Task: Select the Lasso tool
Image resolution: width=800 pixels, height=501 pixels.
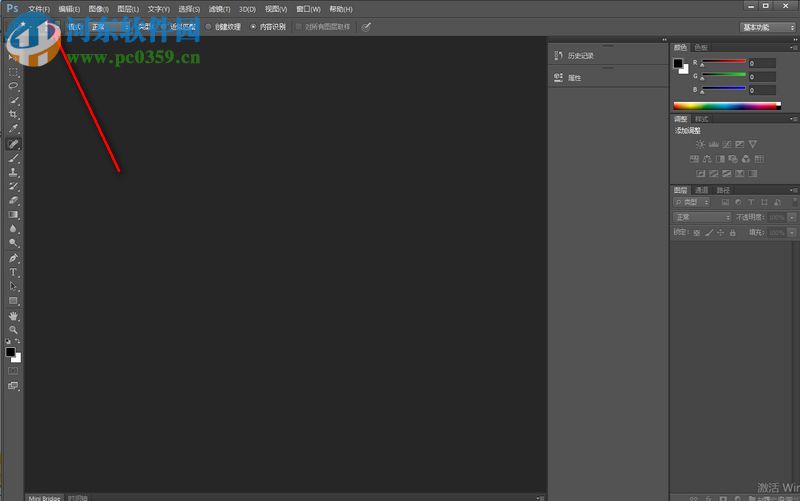Action: pos(13,86)
